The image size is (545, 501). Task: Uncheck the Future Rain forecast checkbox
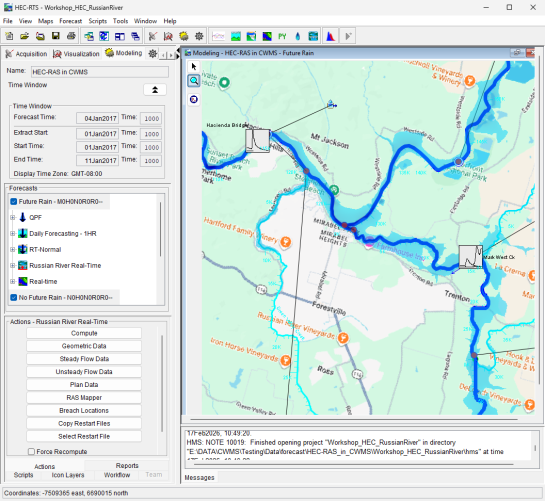point(14,202)
